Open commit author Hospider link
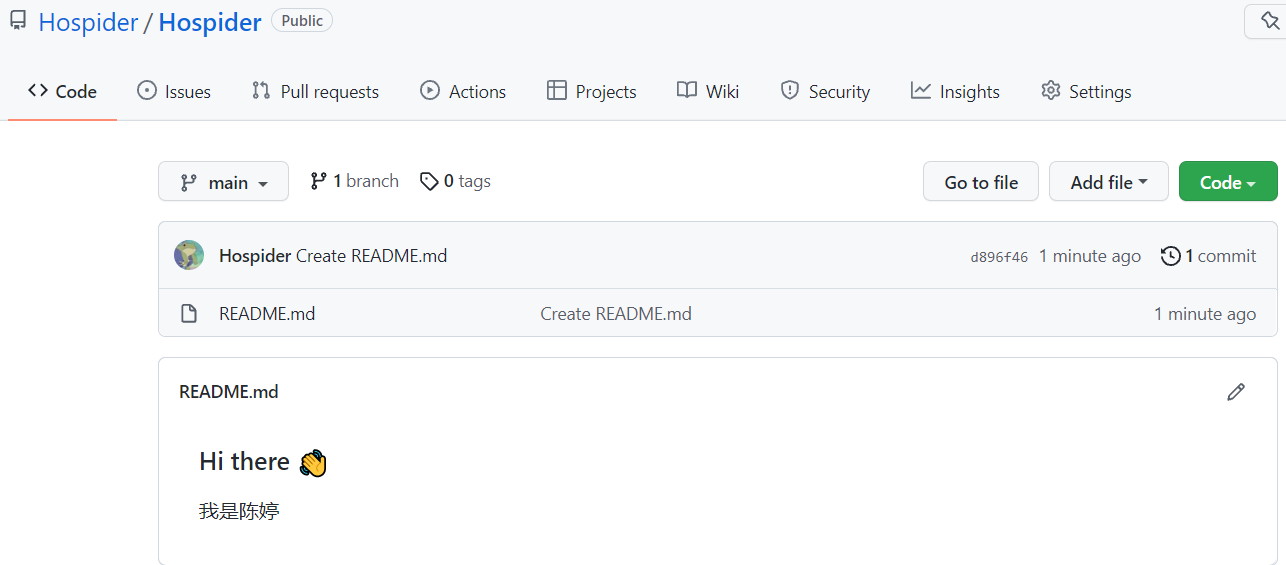Screen dimensions: 1286x565 (x=255, y=256)
